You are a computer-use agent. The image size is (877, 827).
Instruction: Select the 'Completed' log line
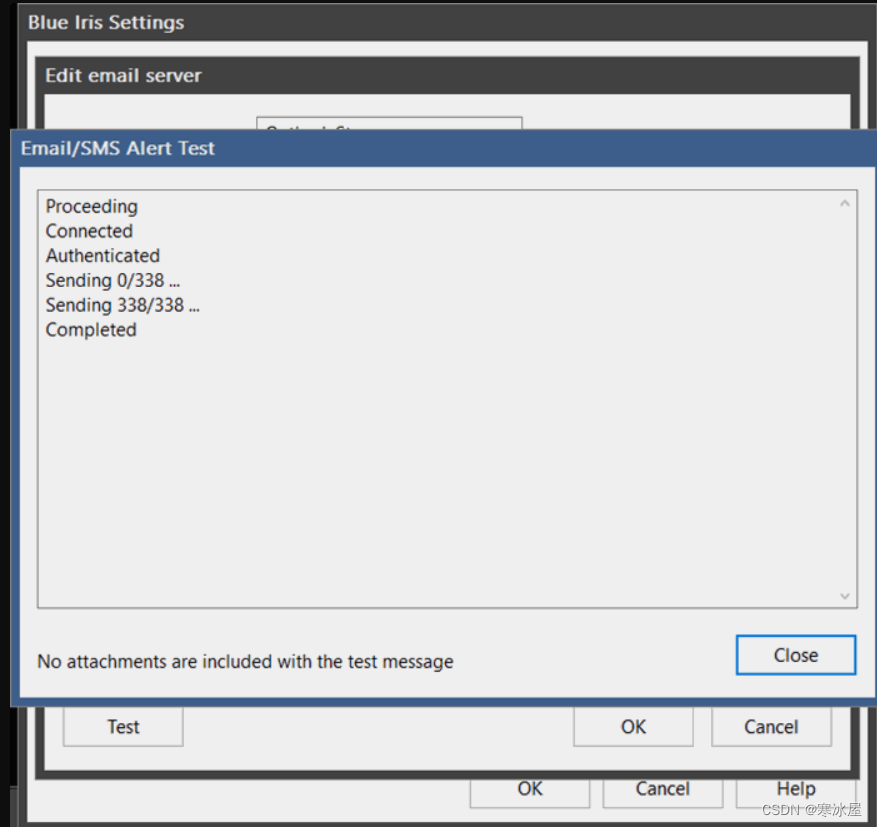pos(91,330)
